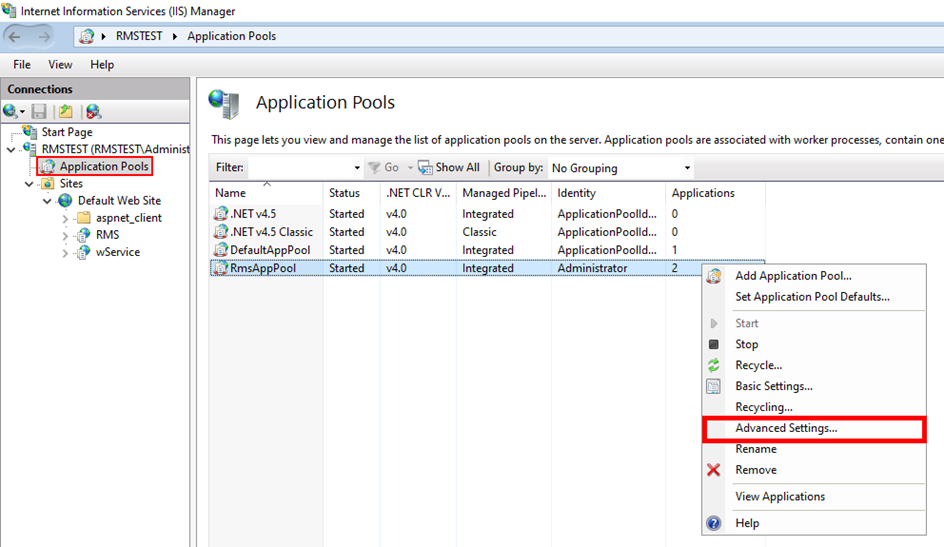This screenshot has height=547, width=944.
Task: Select the Start Page tree node
Action: [x=66, y=132]
